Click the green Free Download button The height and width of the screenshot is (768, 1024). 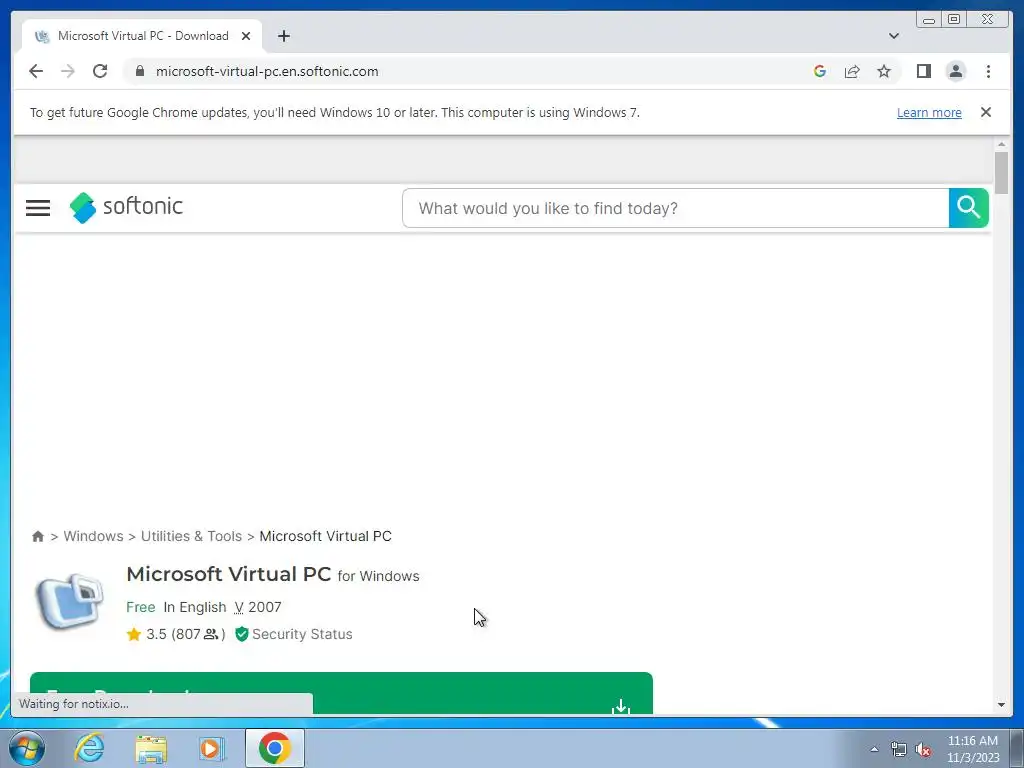pyautogui.click(x=341, y=693)
